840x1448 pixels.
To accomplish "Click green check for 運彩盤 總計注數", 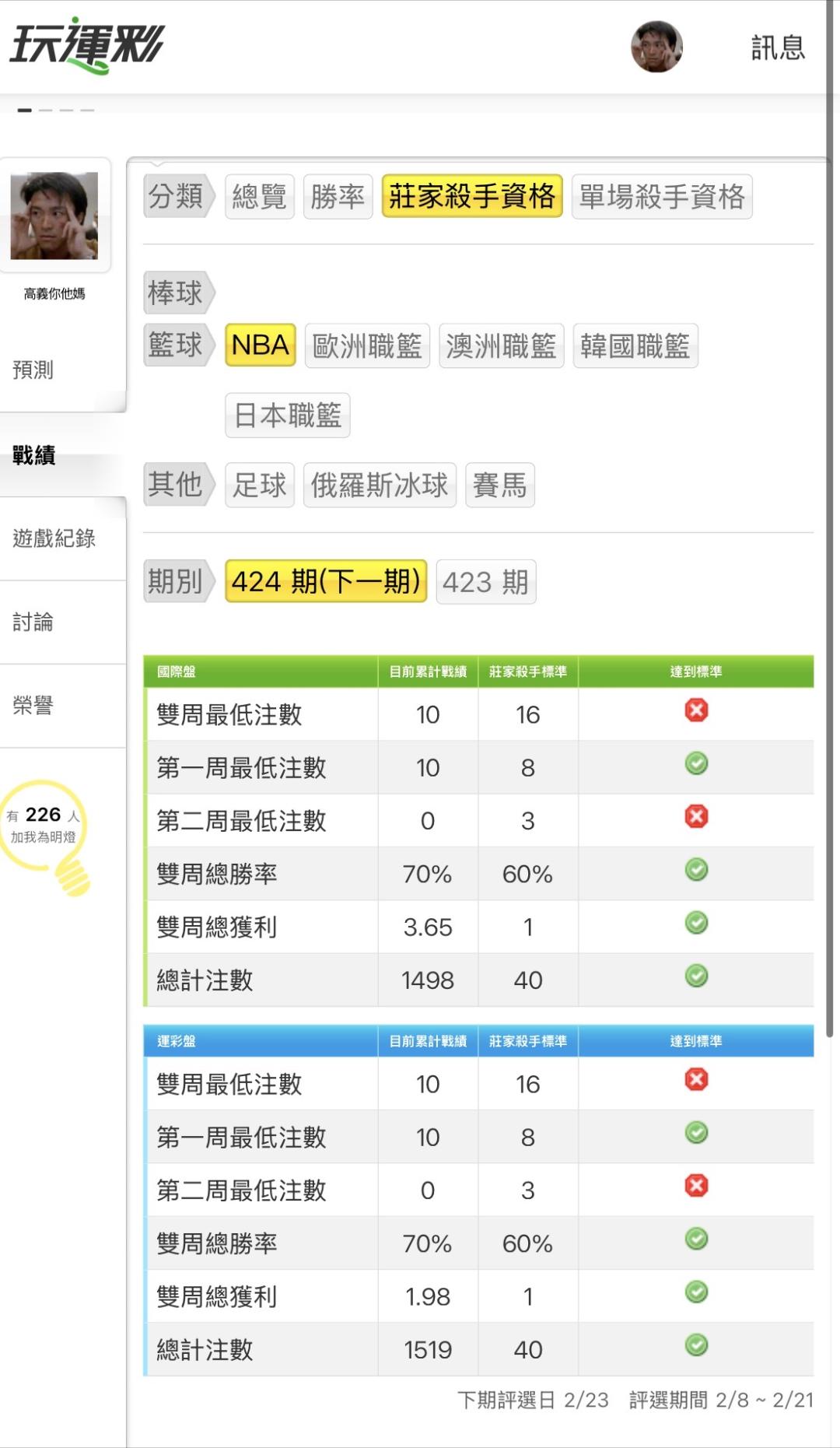I will (x=696, y=1345).
